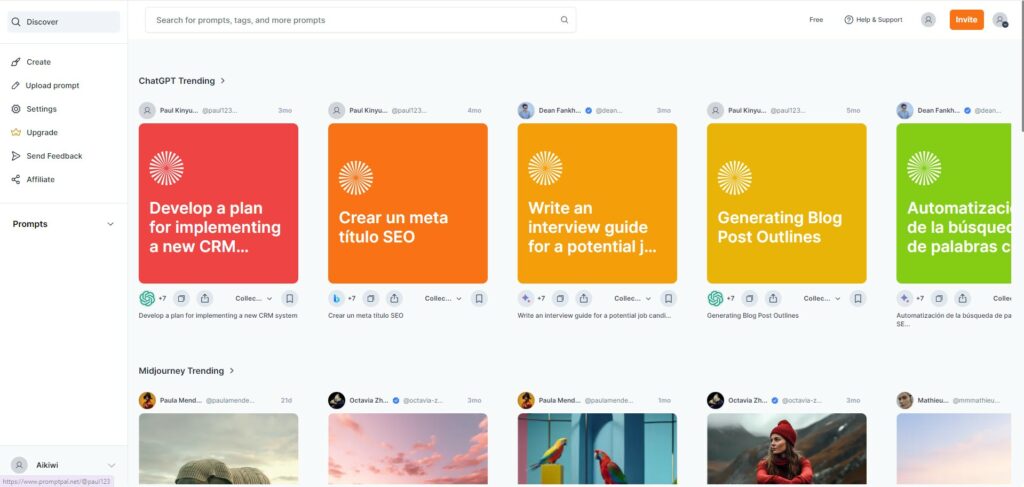This screenshot has height=487, width=1024.
Task: Copy the Blog Post Outlines prompt
Action: [750, 298]
